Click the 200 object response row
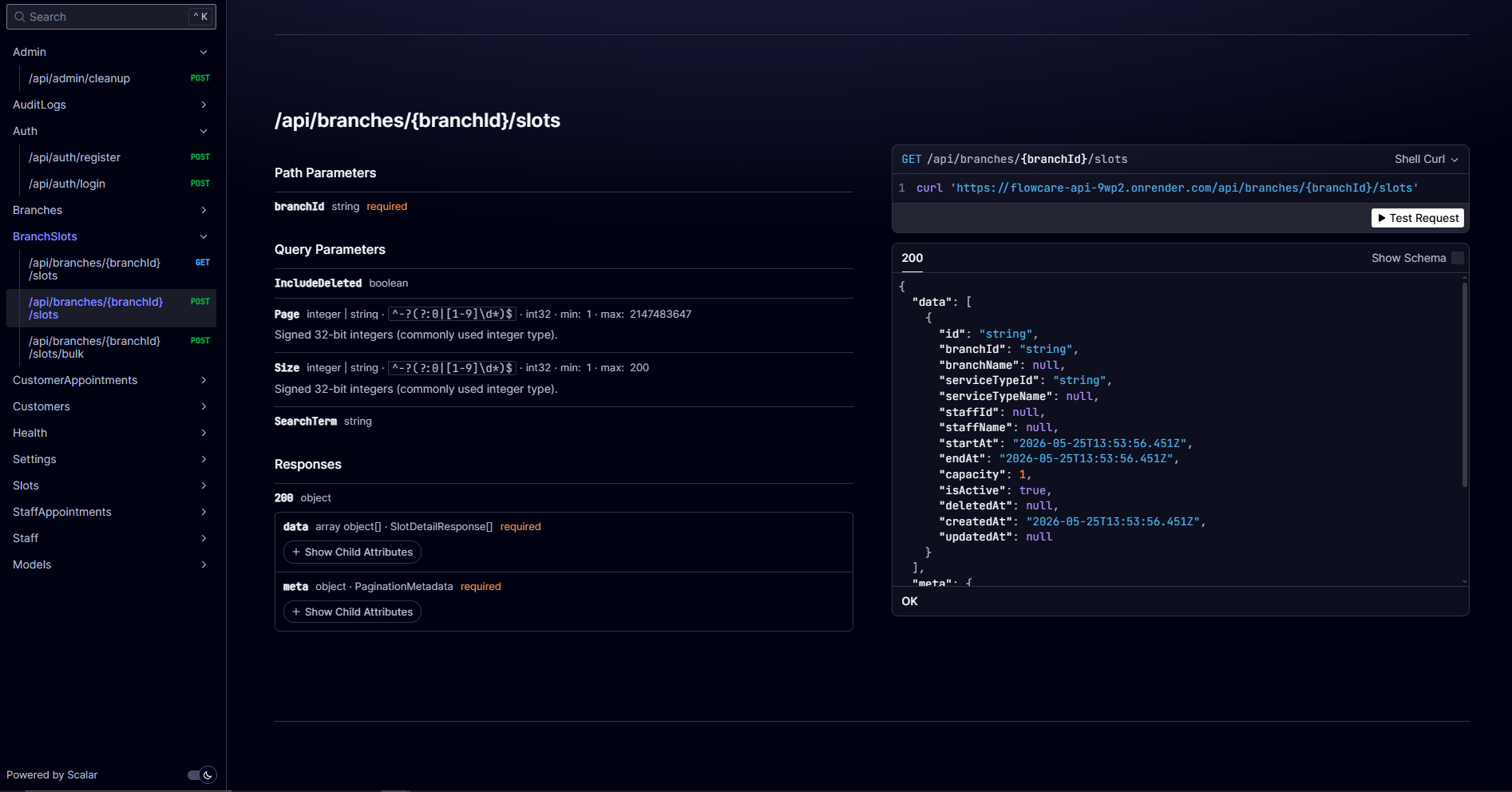The height and width of the screenshot is (792, 1512). click(303, 498)
